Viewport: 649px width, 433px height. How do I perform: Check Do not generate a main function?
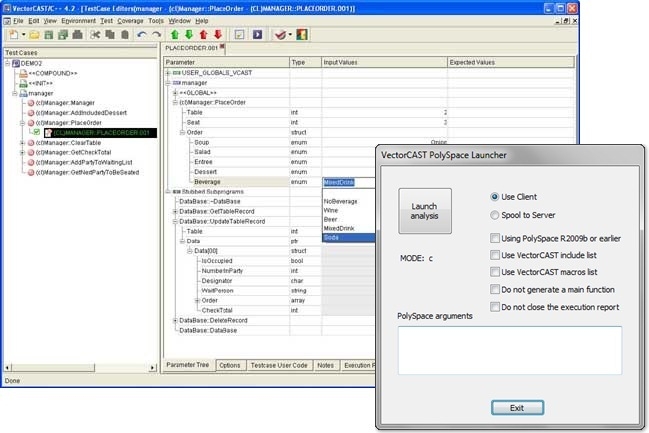pos(495,289)
